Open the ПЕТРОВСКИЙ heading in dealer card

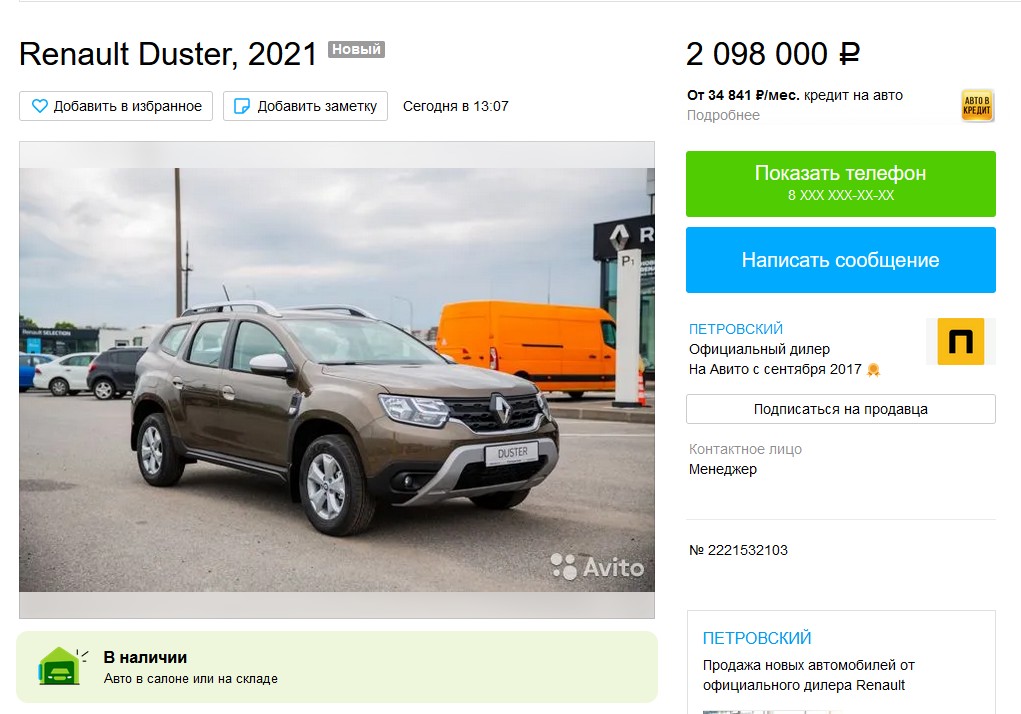[x=757, y=638]
